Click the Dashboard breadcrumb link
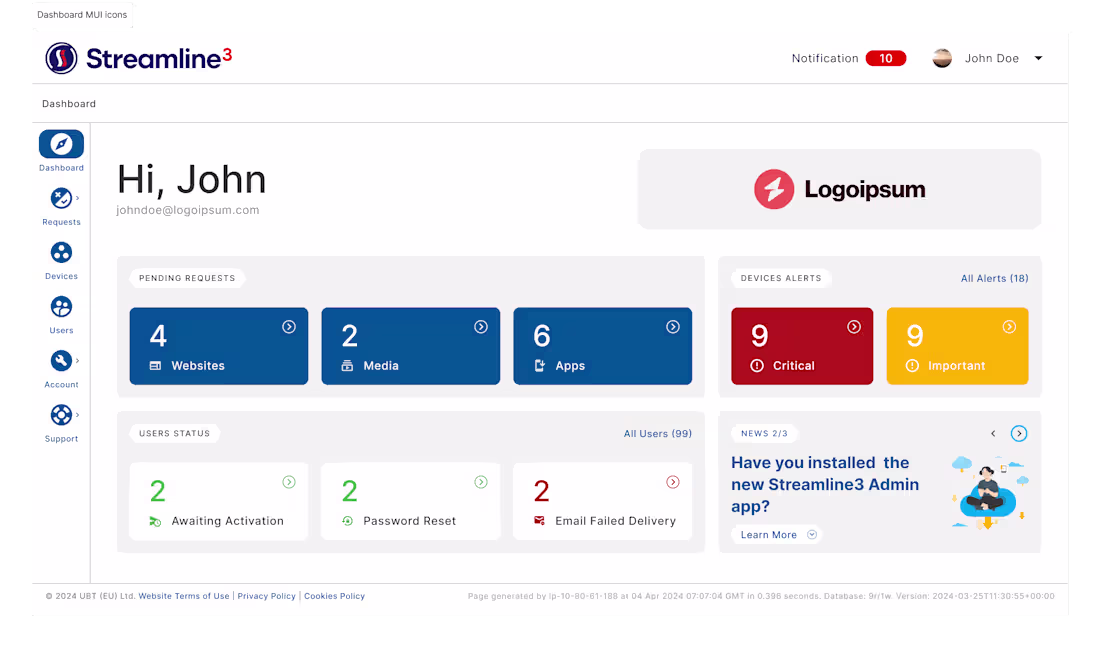Image resolution: width=1100 pixels, height=647 pixels. [68, 103]
